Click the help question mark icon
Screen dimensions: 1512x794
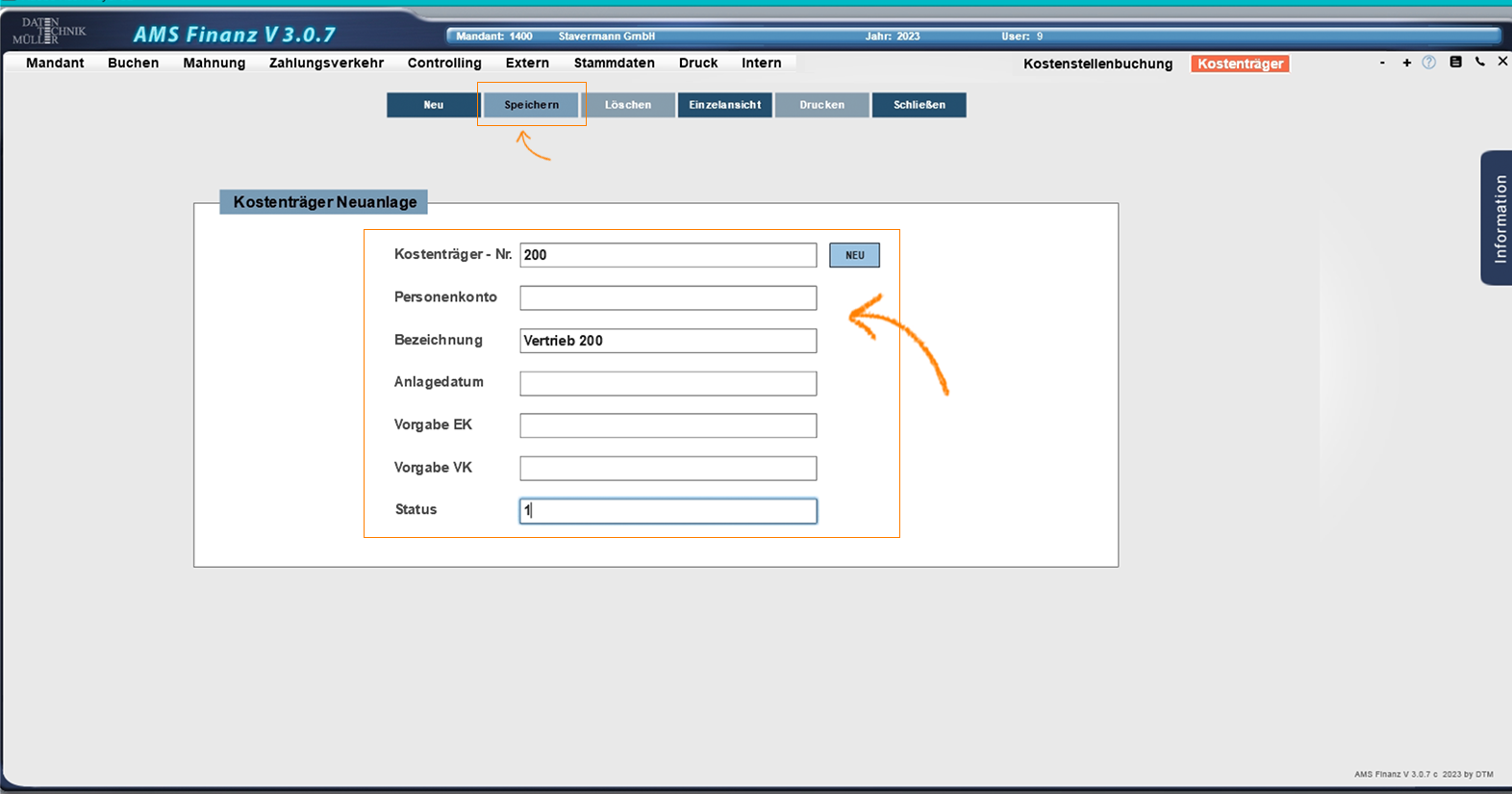1429,63
